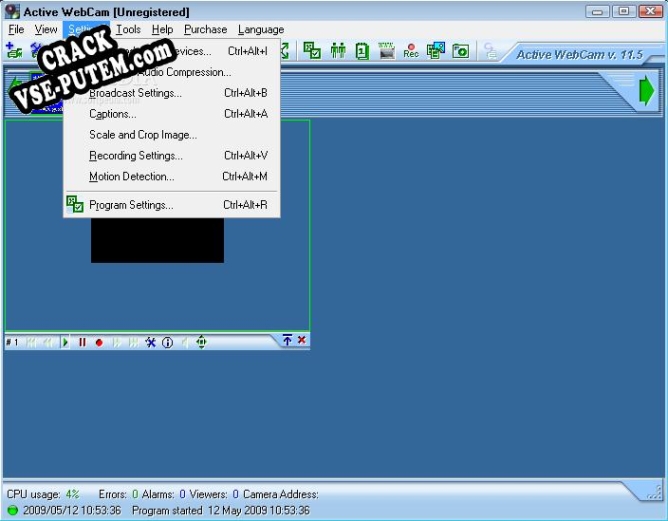Click the snapshot camera toolbar icon
The height and width of the screenshot is (521, 668).
(x=461, y=51)
